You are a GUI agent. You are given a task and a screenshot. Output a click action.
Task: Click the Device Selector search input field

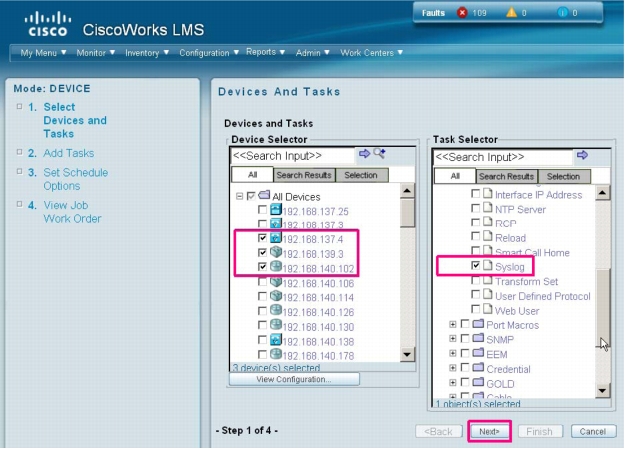point(293,156)
